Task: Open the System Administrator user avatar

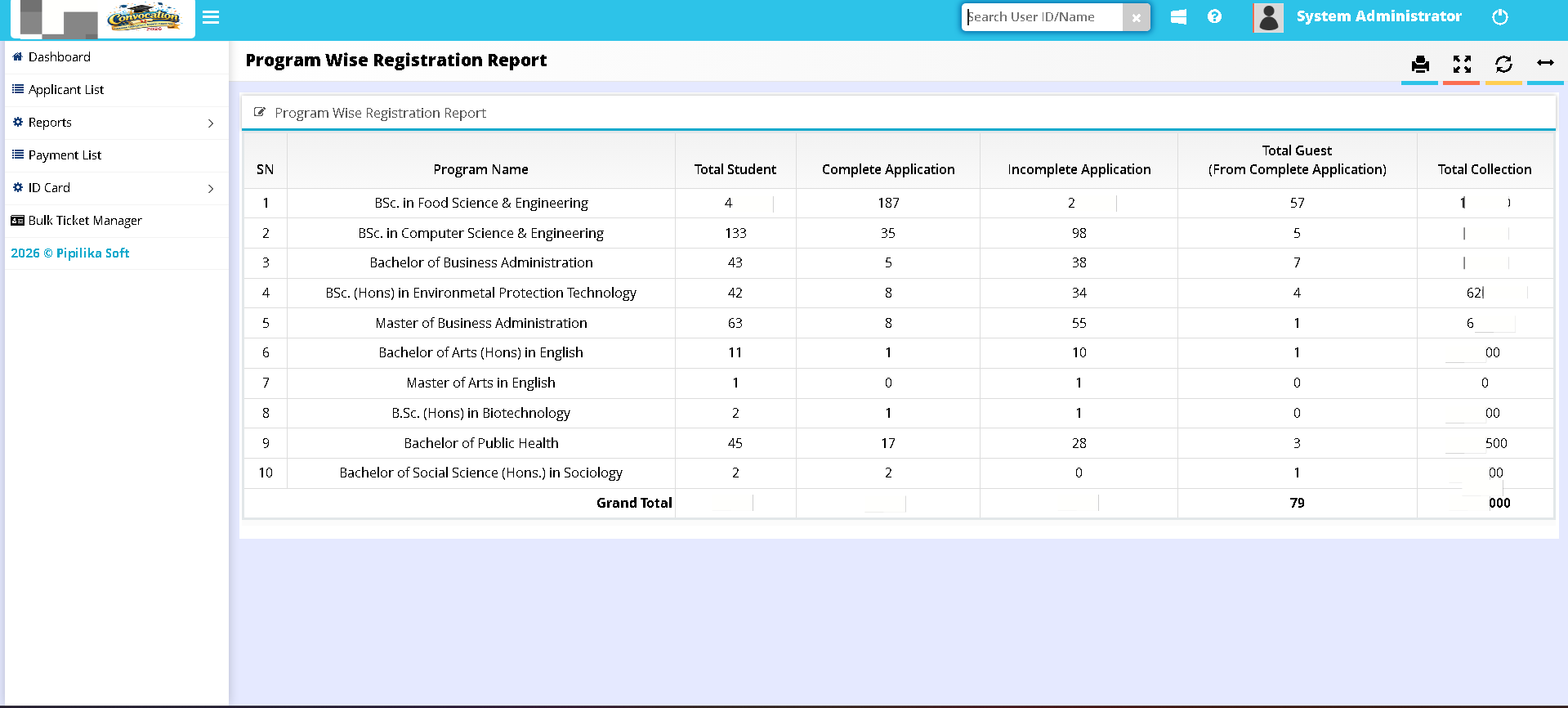Action: click(1268, 17)
